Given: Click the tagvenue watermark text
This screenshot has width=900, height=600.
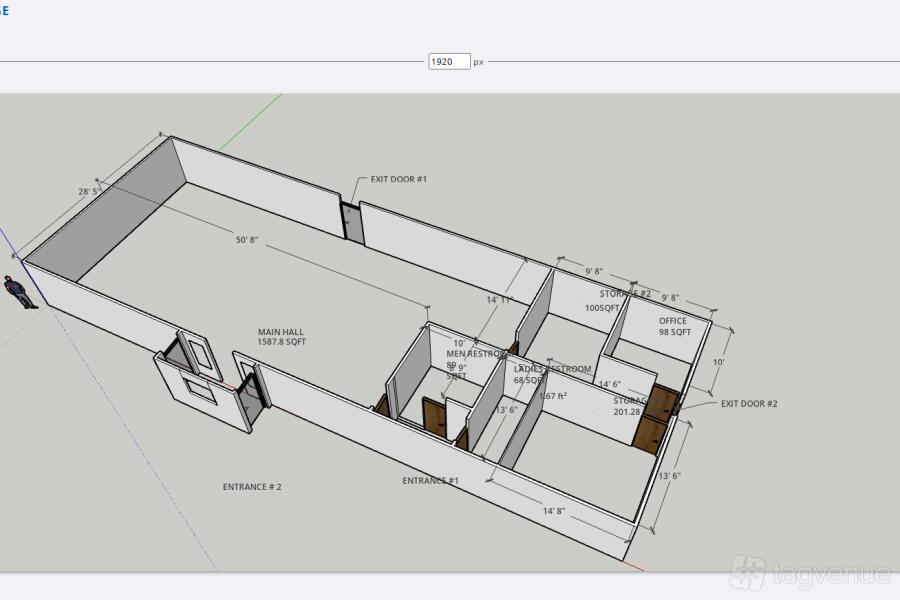Looking at the screenshot, I should [x=829, y=574].
